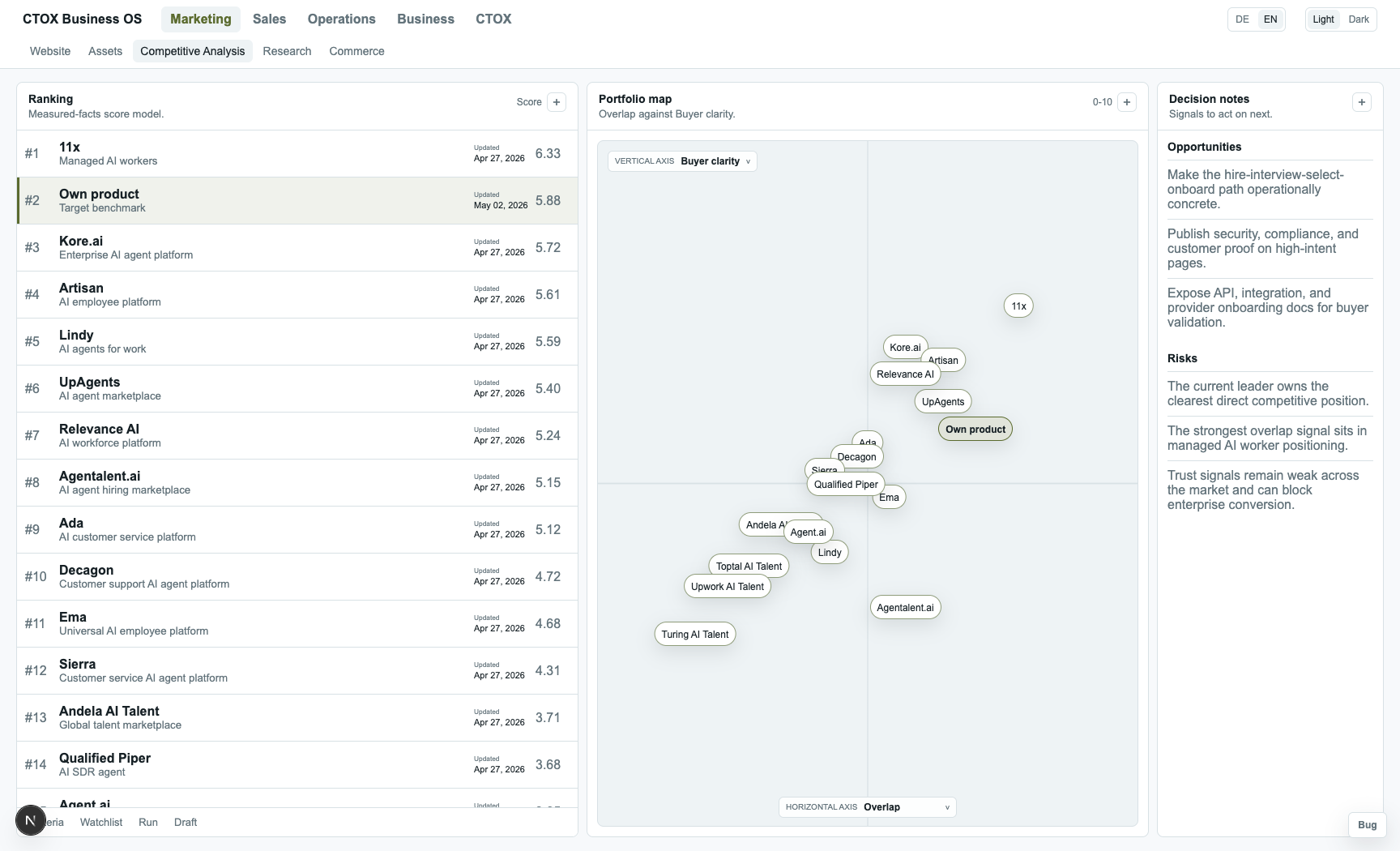1400x851 pixels.
Task: Select the Qualified Piper ranking row
Action: click(x=297, y=764)
